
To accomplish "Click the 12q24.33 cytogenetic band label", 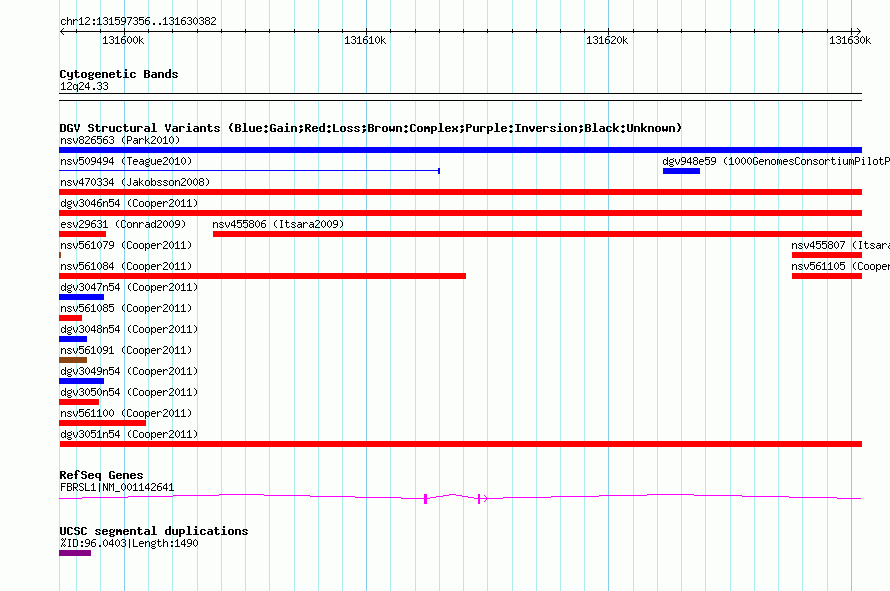I will tap(84, 86).
